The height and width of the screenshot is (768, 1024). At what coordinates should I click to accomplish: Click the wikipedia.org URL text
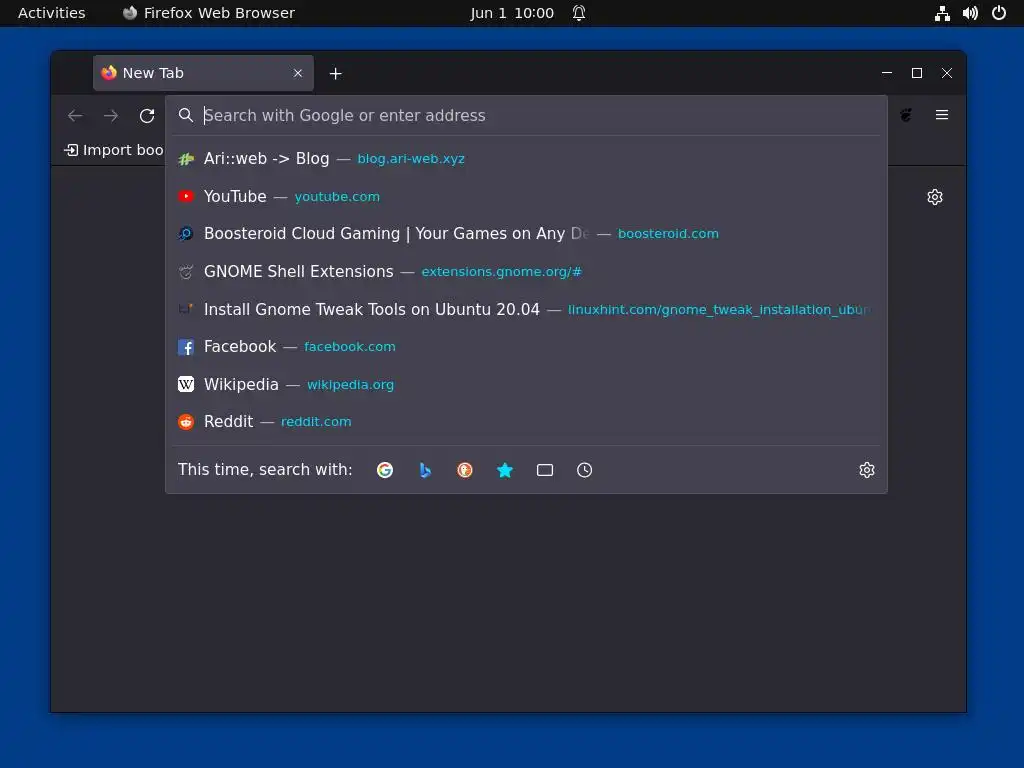point(350,385)
